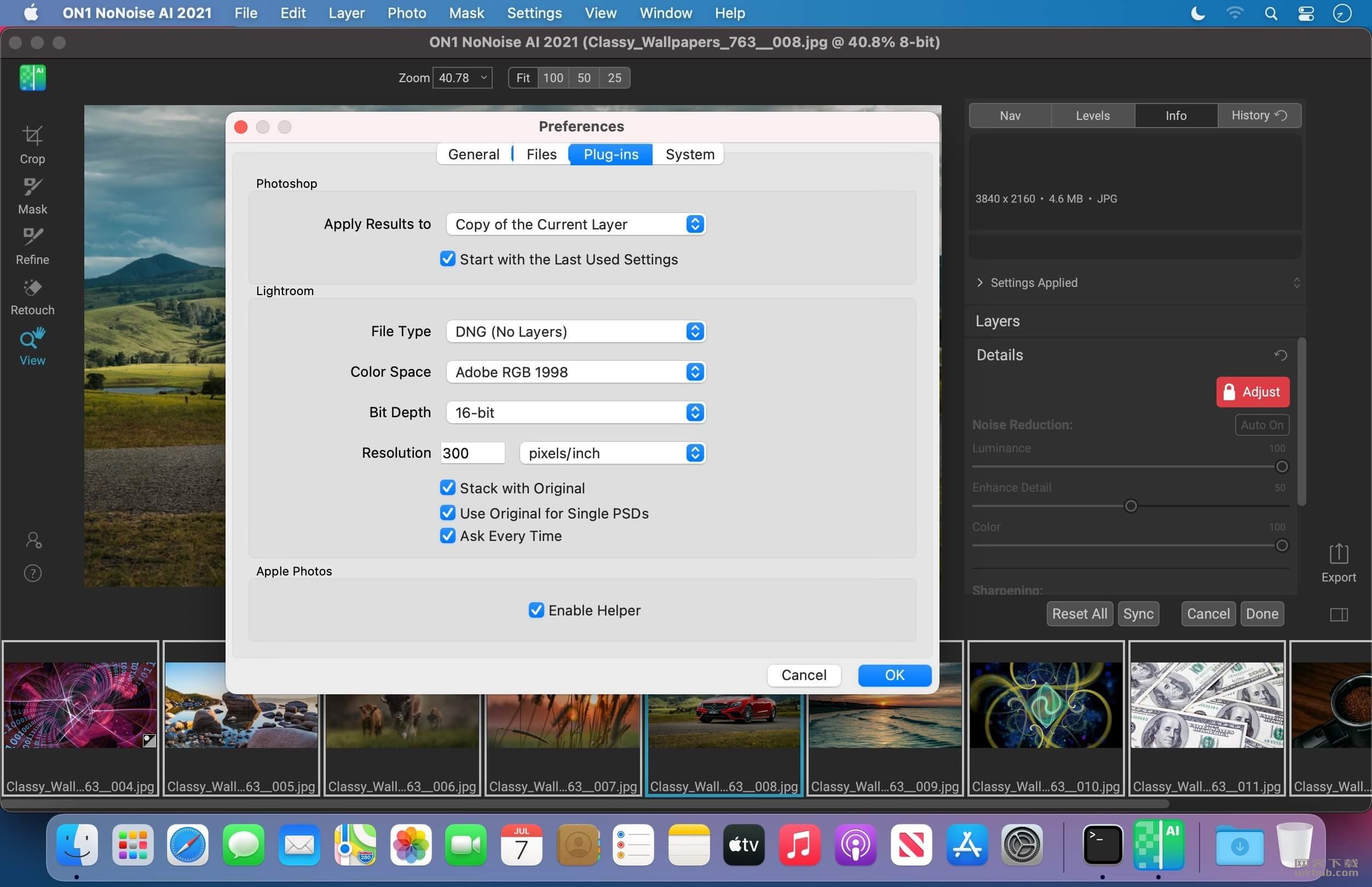
Task: Switch to the General preferences tab
Action: (473, 154)
